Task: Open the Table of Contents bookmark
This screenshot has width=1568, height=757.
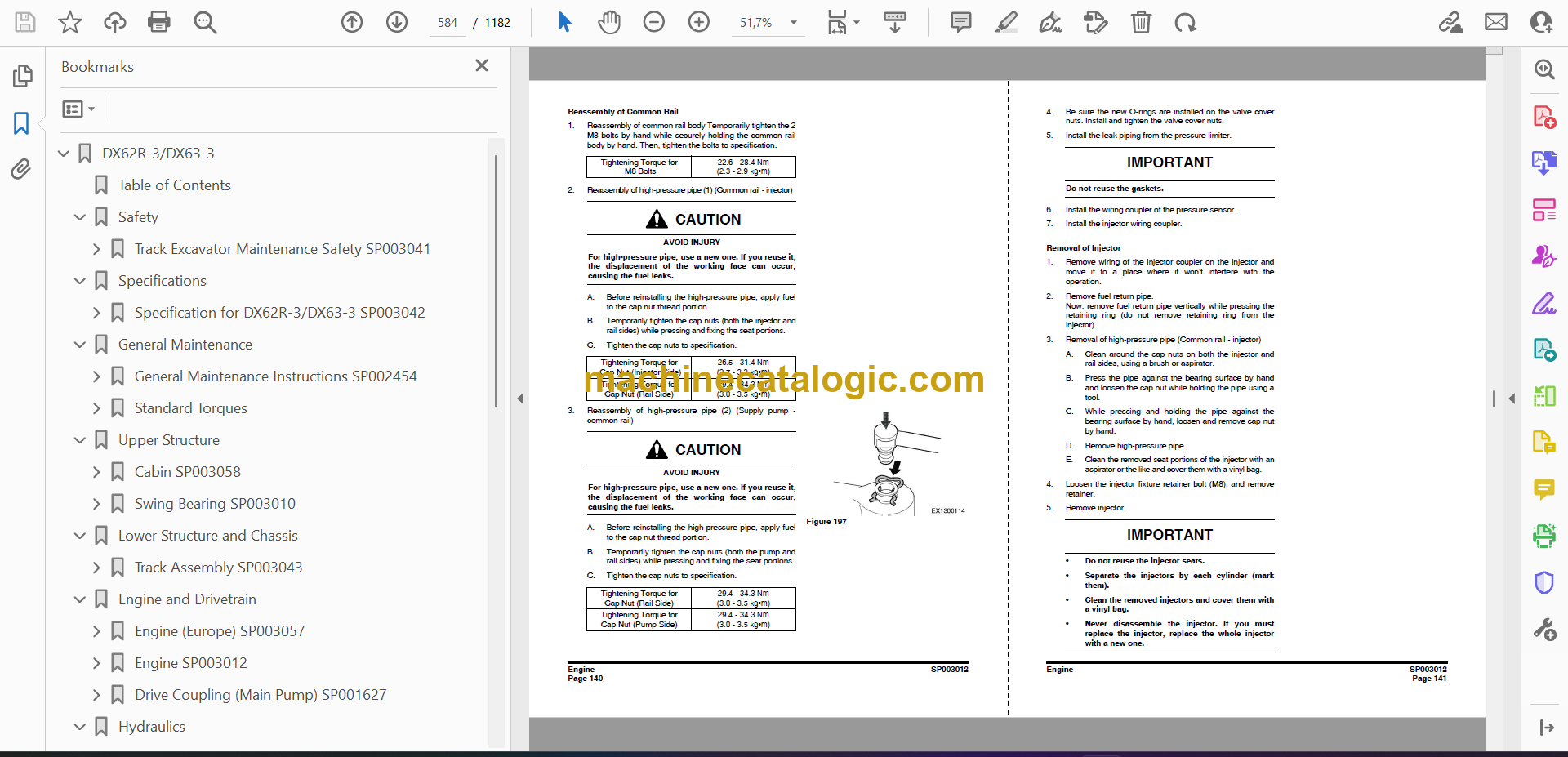Action: coord(174,185)
